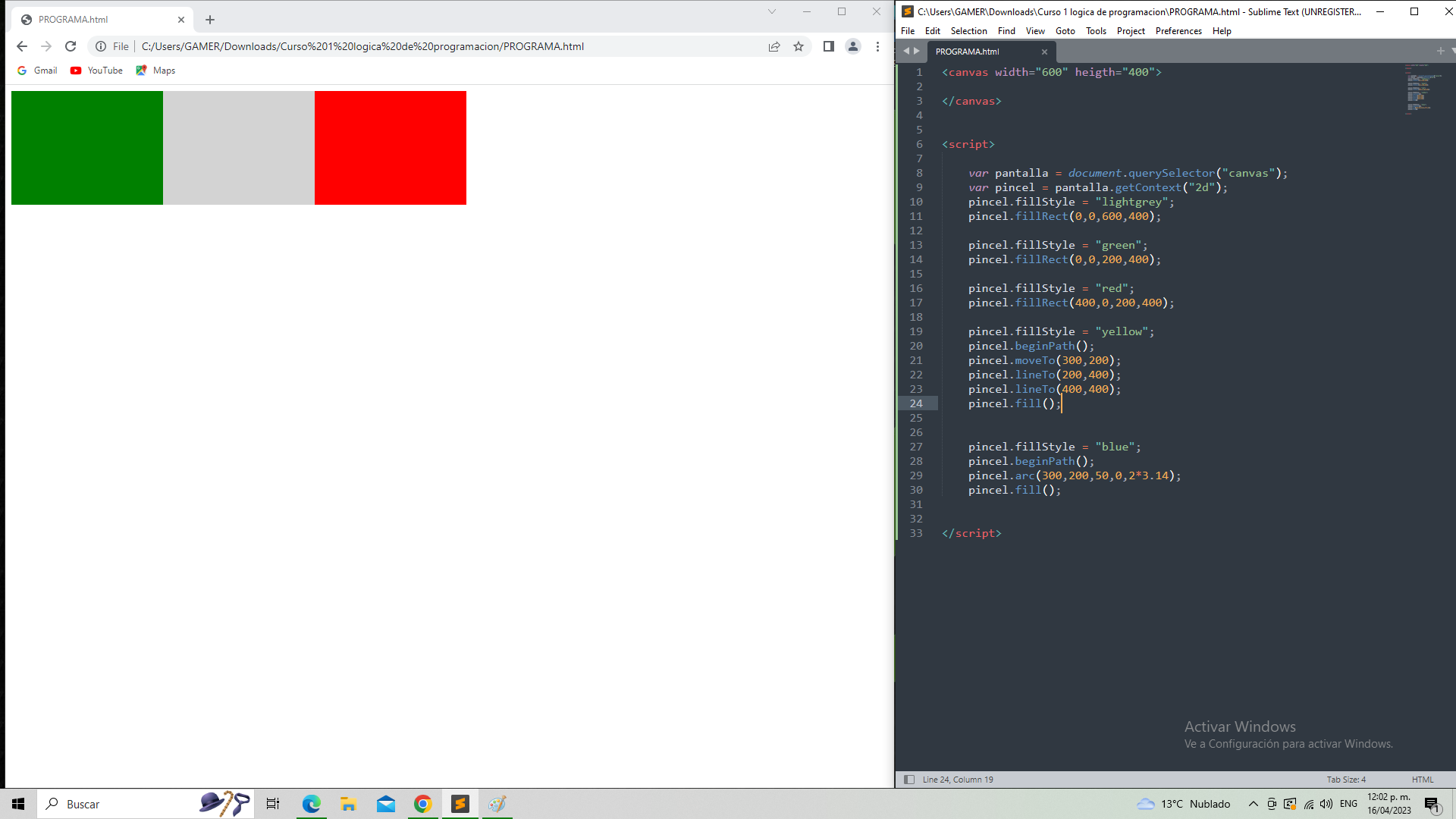Click the bookmark star icon in address bar
The image size is (1456, 819).
coord(798,46)
